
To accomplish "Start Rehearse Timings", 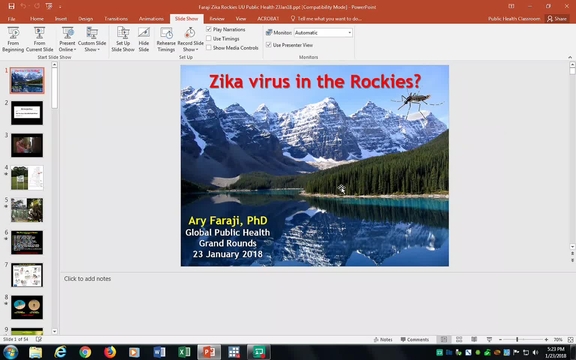I will (166, 39).
